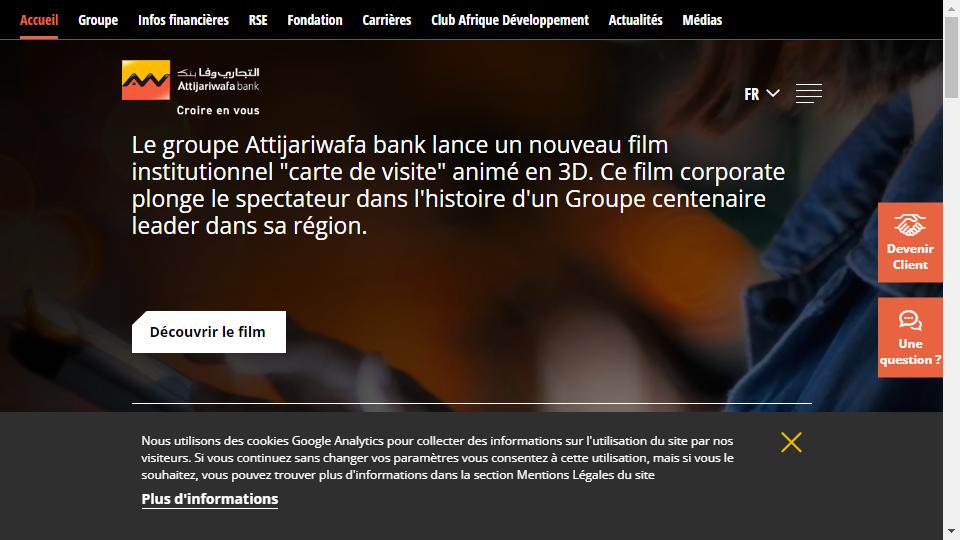960x540 pixels.
Task: Open the Accueil tab
Action: tap(39, 20)
